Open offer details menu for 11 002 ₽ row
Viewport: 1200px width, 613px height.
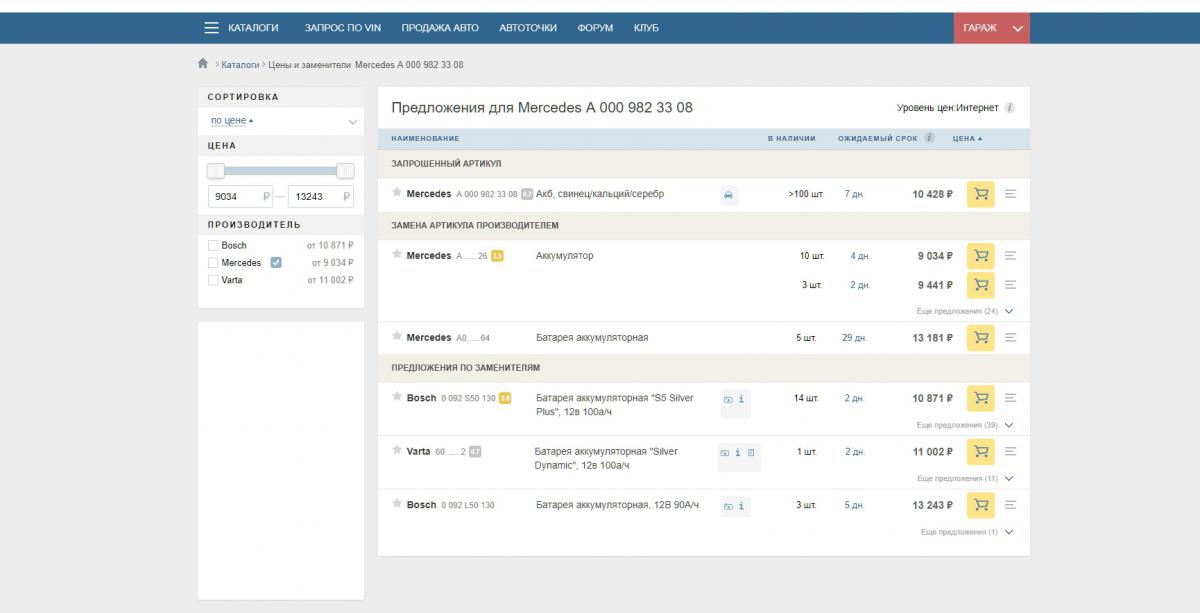point(1010,452)
